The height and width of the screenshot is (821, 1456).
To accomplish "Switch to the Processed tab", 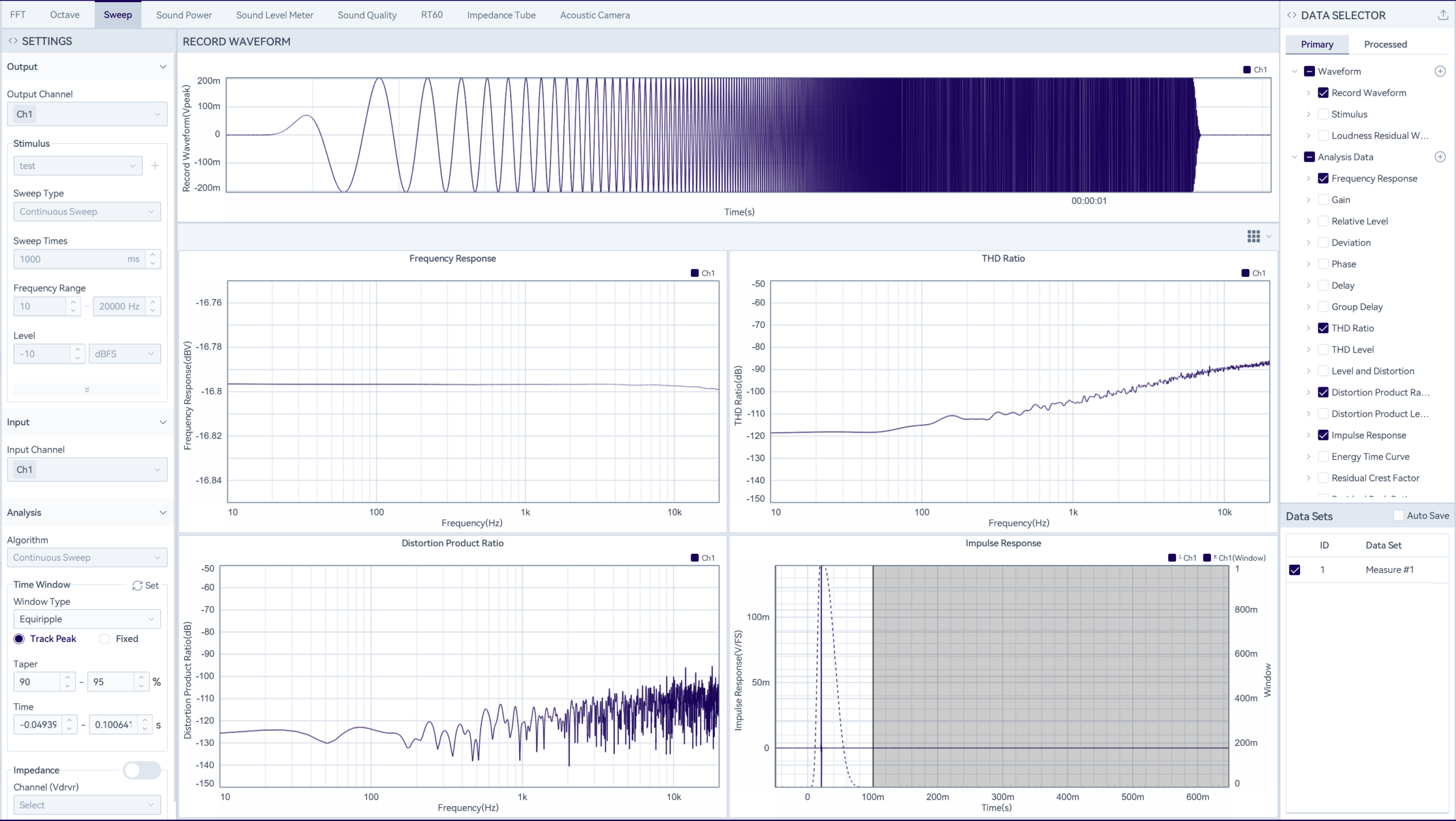I will 1385,44.
